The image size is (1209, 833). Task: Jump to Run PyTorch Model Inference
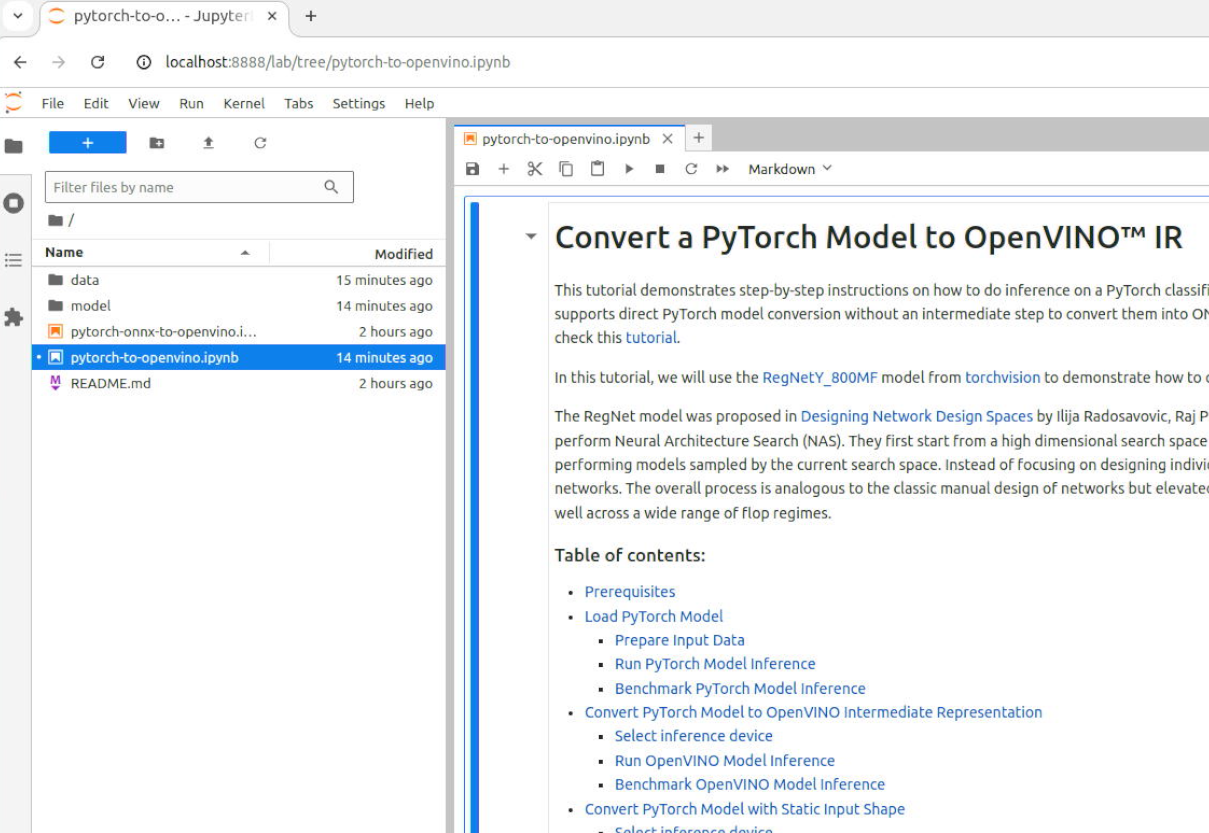pyautogui.click(x=715, y=664)
